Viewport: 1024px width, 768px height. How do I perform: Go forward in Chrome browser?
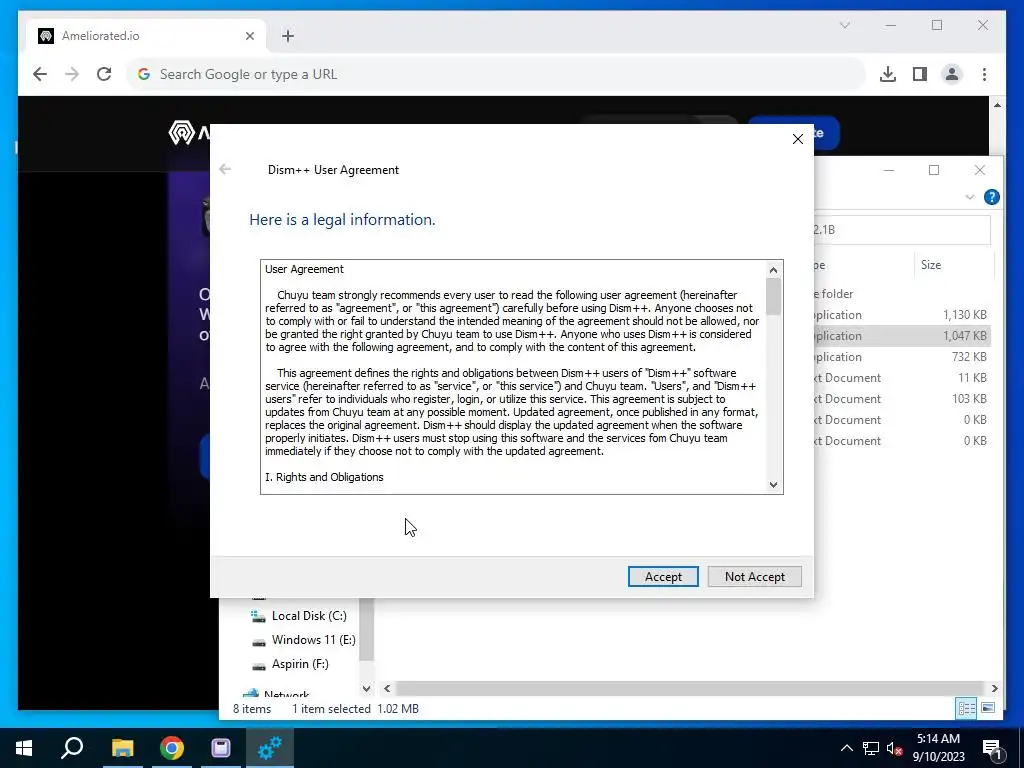pos(72,74)
